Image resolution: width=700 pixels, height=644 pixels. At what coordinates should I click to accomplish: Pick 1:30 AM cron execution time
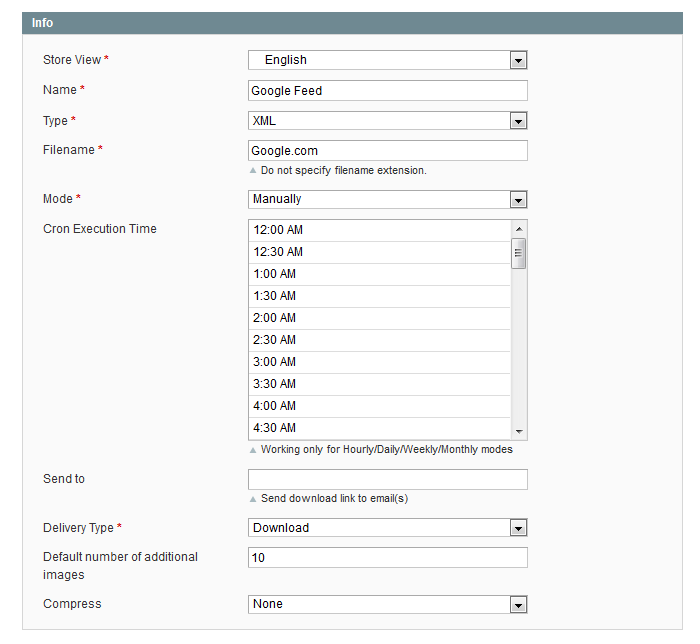[x=379, y=296]
